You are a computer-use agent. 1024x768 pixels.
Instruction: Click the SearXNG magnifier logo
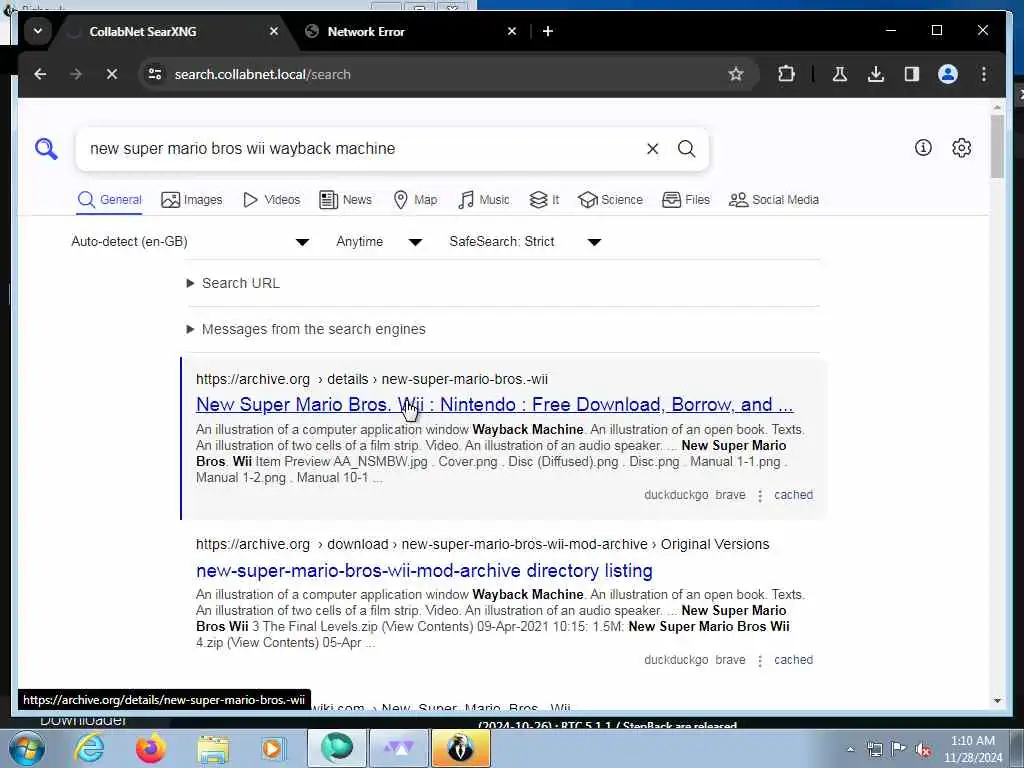(46, 148)
